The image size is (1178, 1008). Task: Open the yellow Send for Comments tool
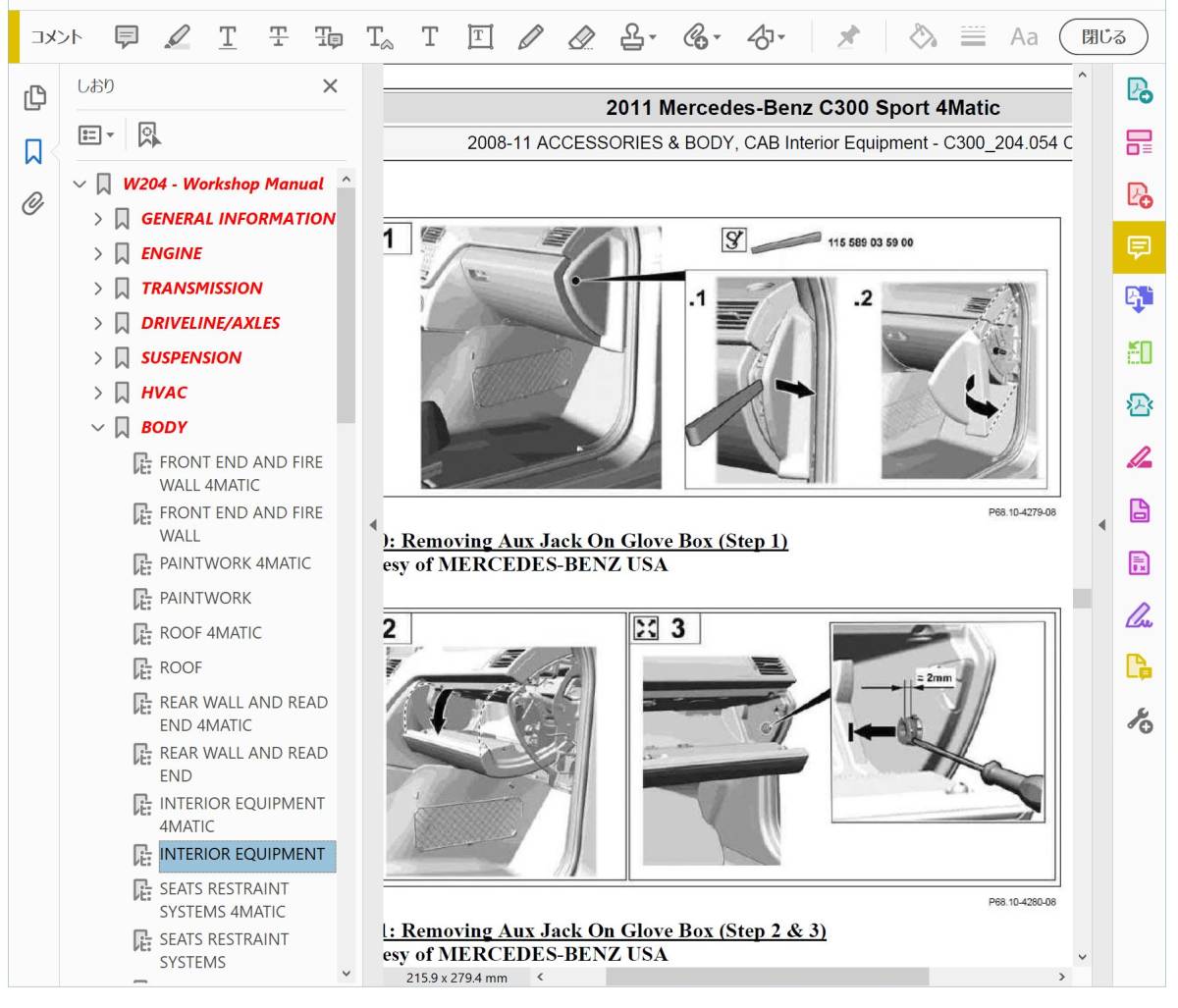click(x=1139, y=667)
